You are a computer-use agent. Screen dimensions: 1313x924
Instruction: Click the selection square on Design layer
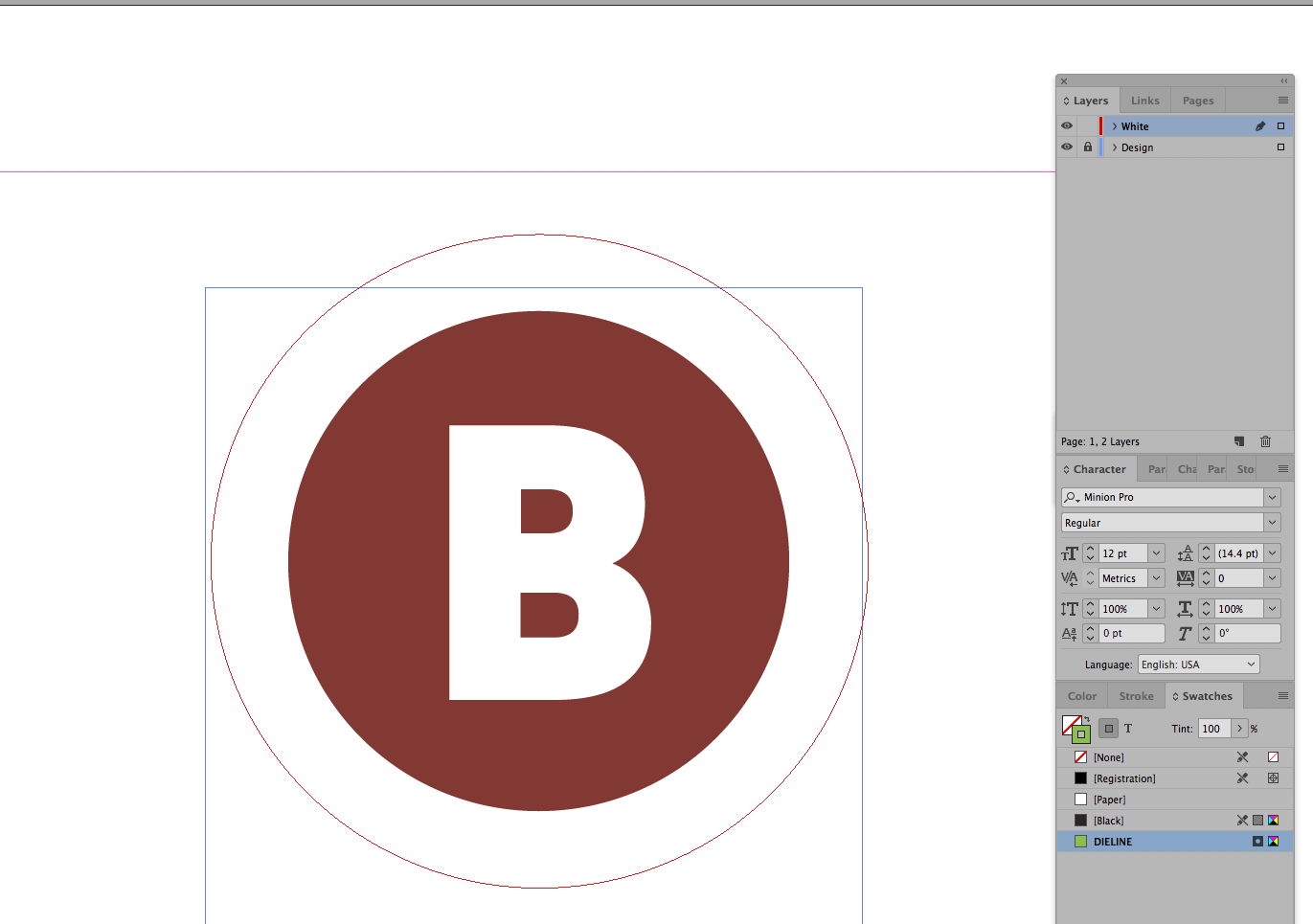[x=1280, y=147]
